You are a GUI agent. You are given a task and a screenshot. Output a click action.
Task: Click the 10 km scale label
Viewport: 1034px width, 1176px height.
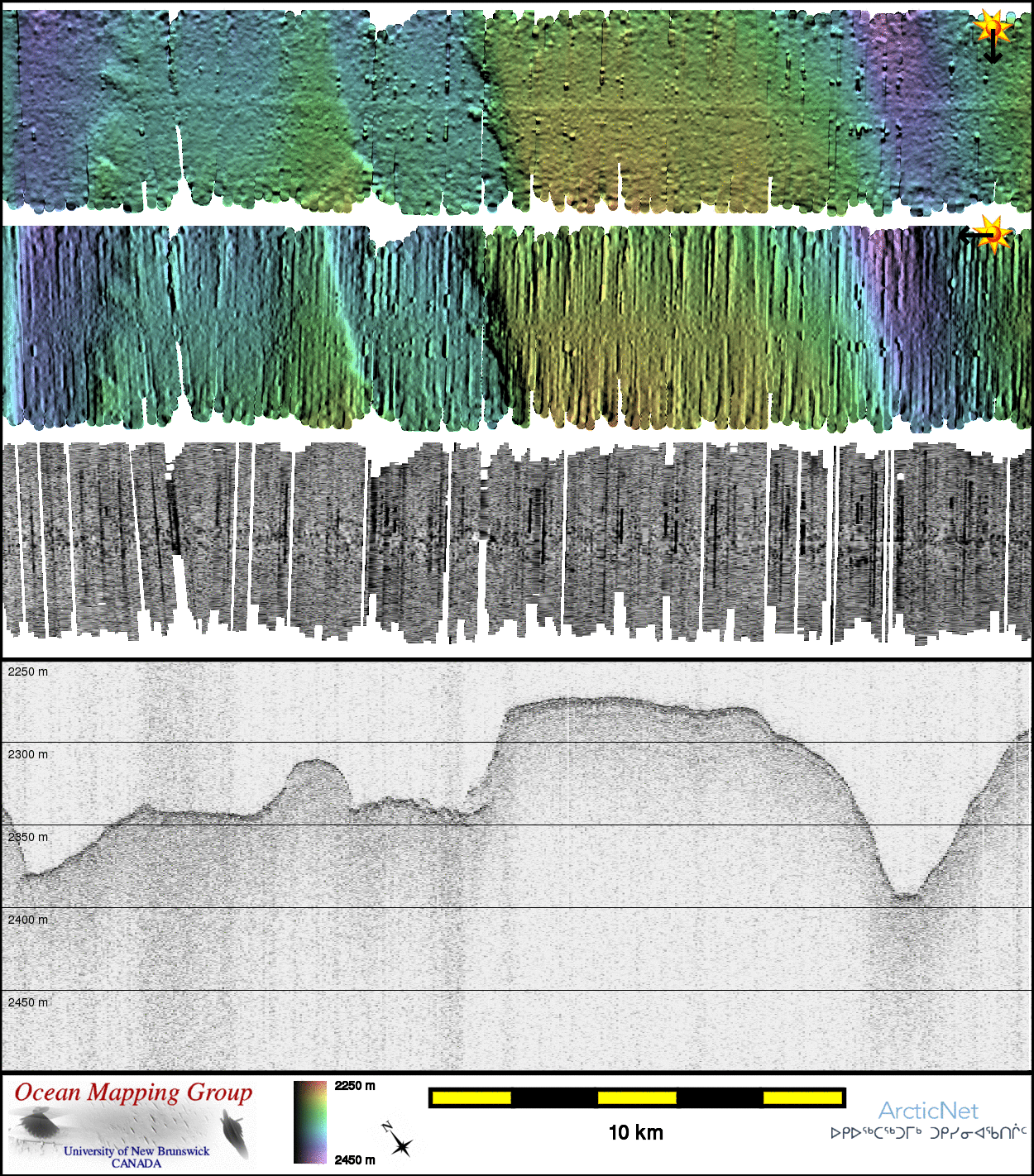pyautogui.click(x=635, y=1133)
